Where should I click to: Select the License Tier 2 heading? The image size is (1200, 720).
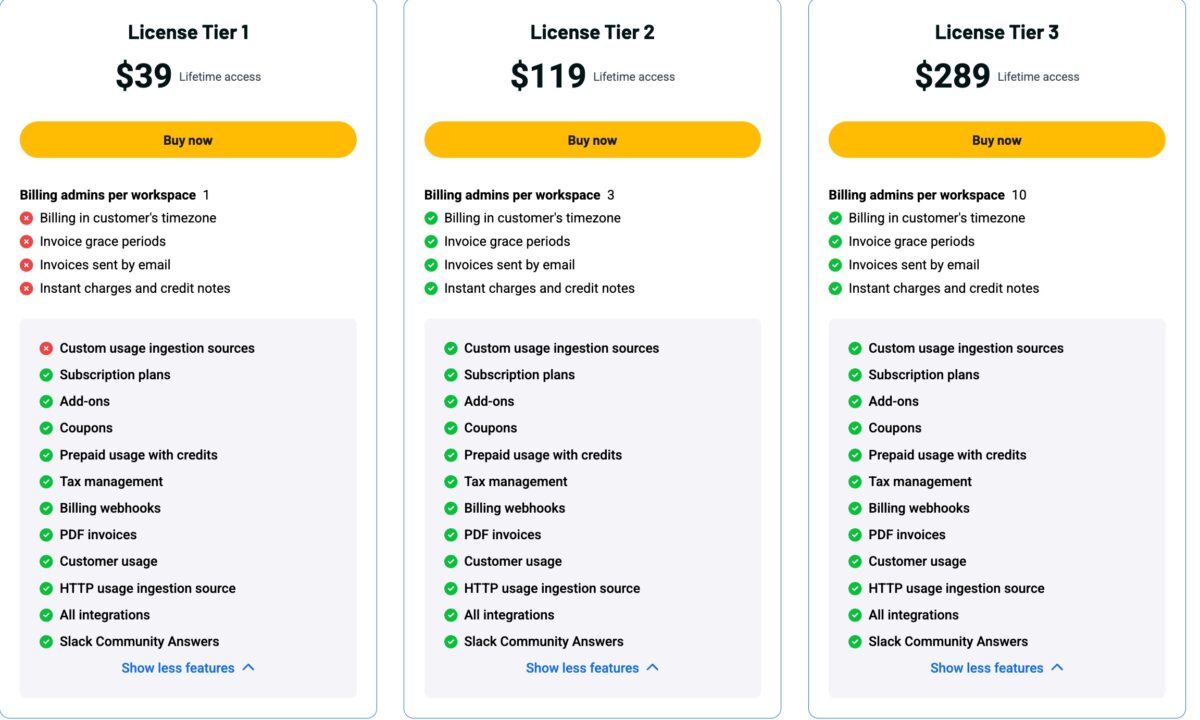(x=592, y=31)
